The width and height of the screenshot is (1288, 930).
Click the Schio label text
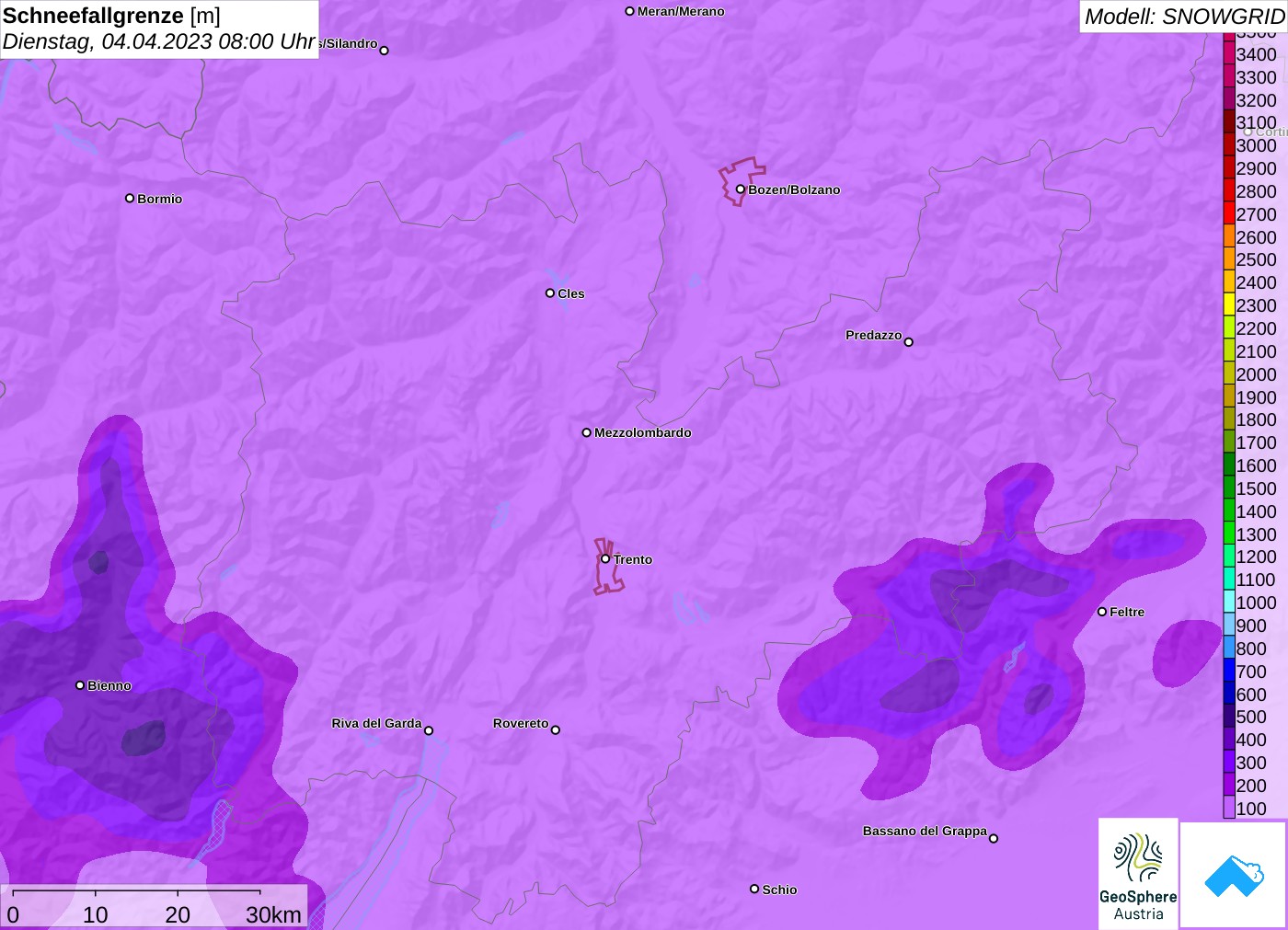click(779, 890)
